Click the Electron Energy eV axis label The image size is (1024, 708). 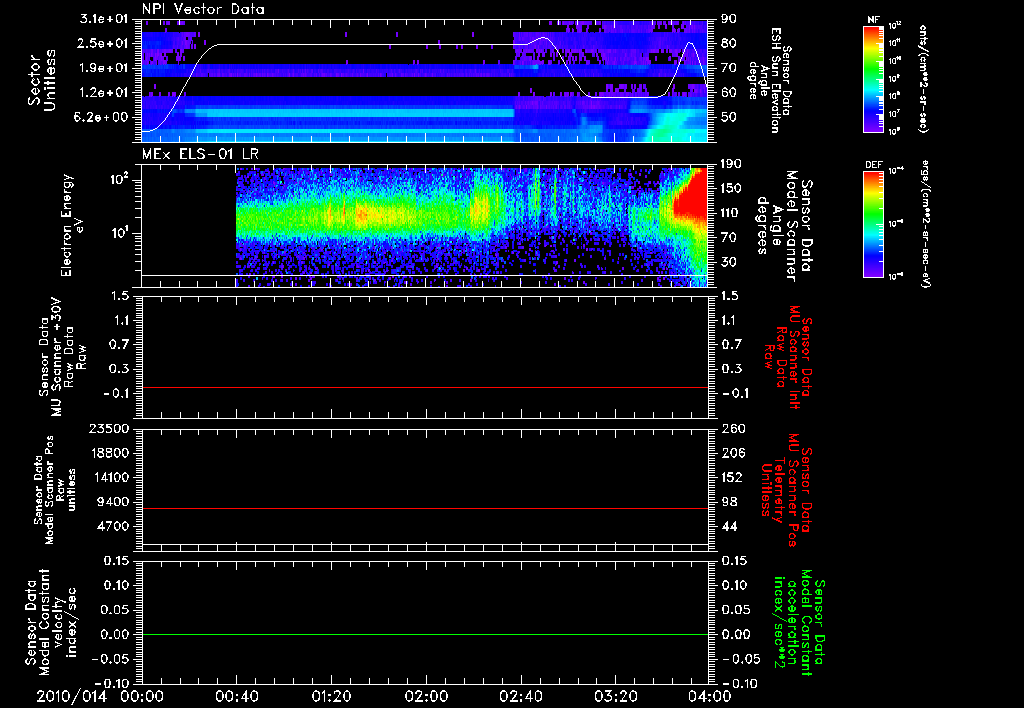pyautogui.click(x=73, y=225)
